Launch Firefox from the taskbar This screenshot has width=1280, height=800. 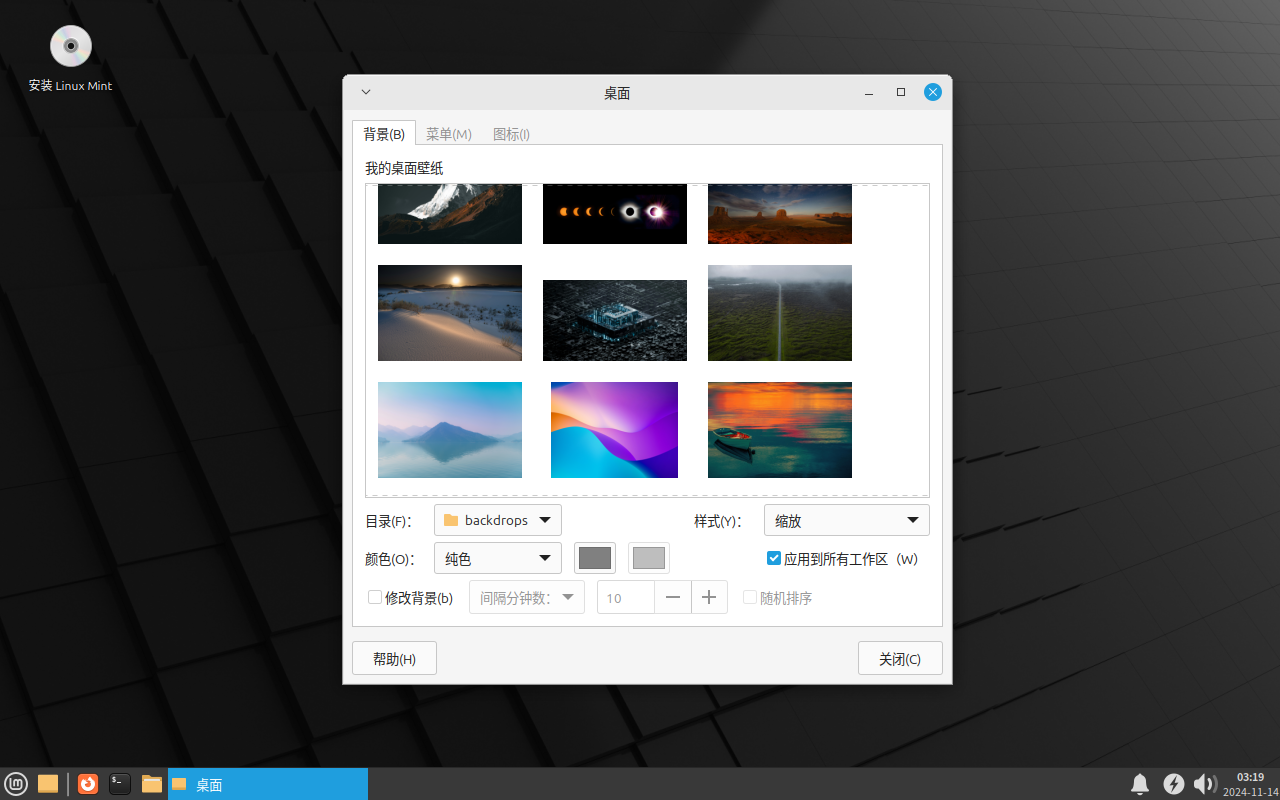pos(88,784)
